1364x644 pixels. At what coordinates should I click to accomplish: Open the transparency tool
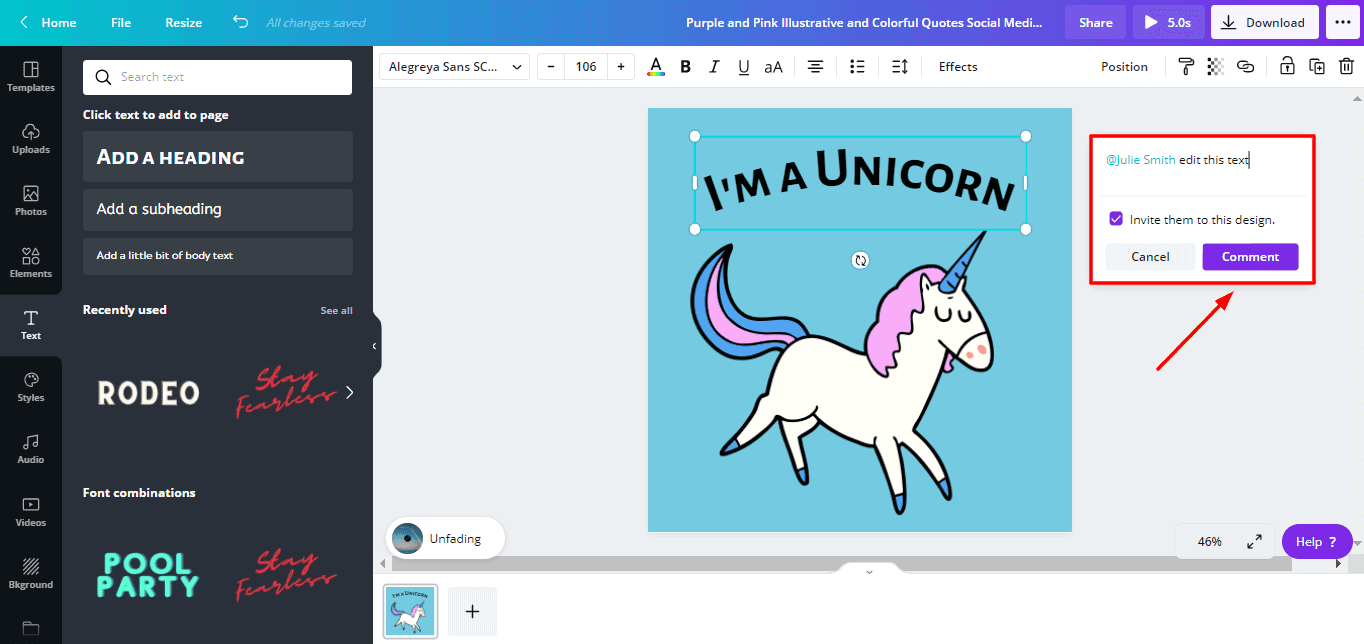(x=1215, y=67)
